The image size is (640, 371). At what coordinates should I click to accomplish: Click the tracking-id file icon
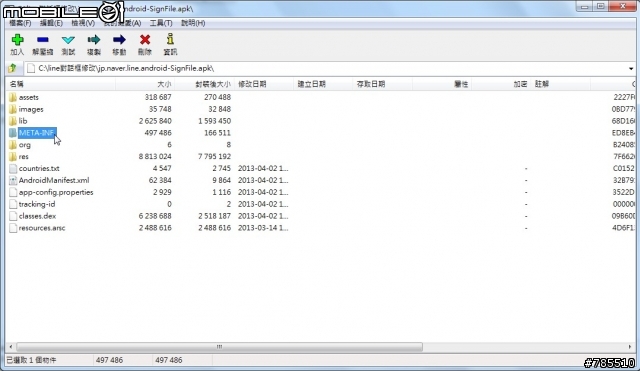(13, 204)
